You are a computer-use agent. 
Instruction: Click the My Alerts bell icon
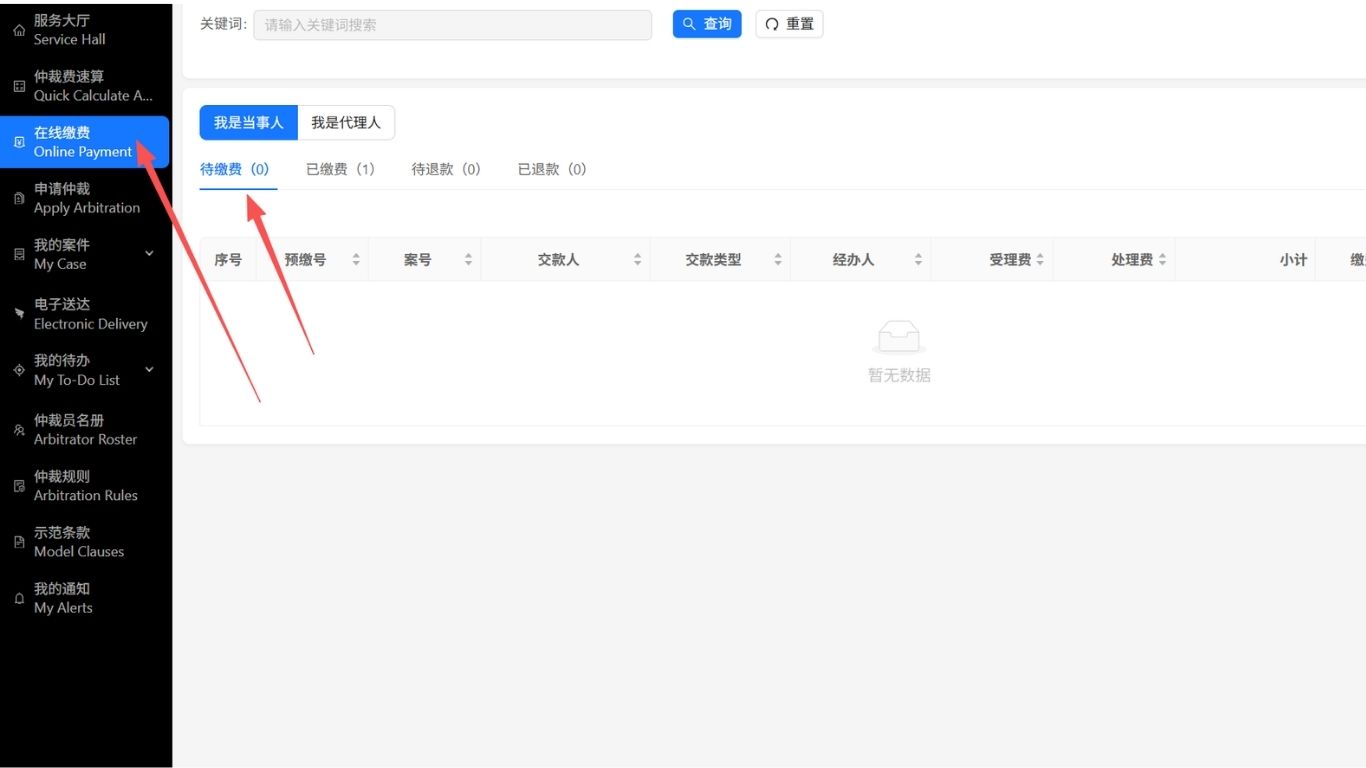tap(19, 598)
